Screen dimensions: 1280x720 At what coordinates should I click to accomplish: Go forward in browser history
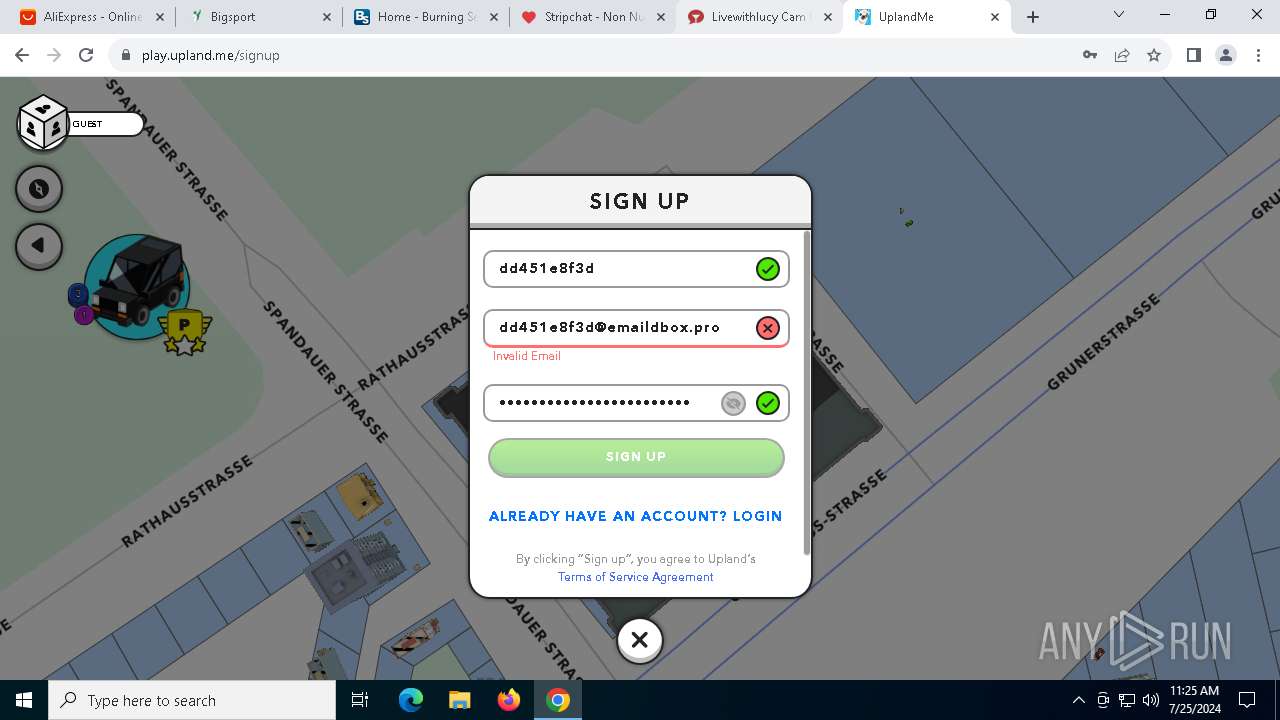click(x=54, y=55)
